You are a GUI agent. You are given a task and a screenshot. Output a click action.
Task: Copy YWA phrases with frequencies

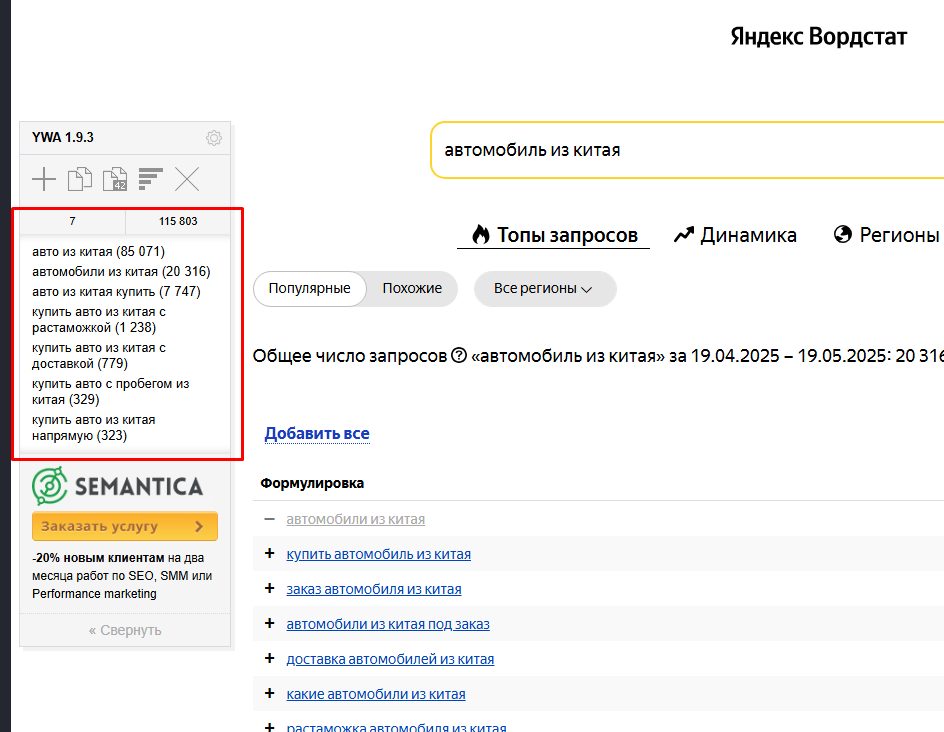click(x=115, y=179)
